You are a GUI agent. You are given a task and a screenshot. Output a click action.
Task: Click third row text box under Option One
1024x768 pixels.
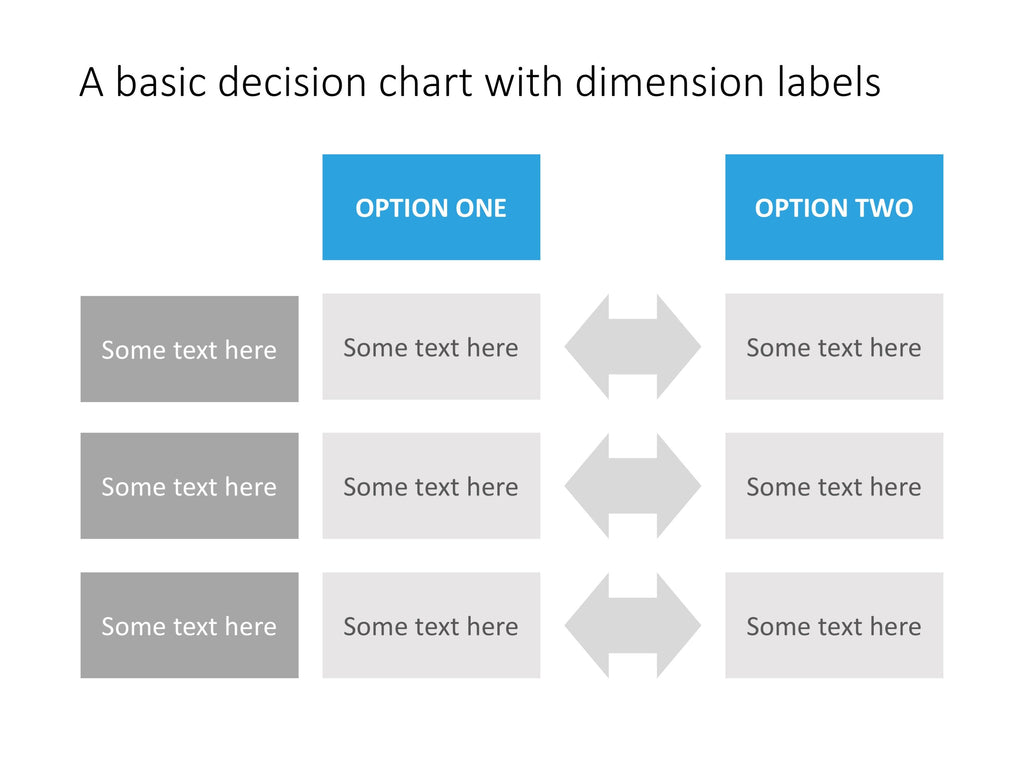tap(431, 626)
